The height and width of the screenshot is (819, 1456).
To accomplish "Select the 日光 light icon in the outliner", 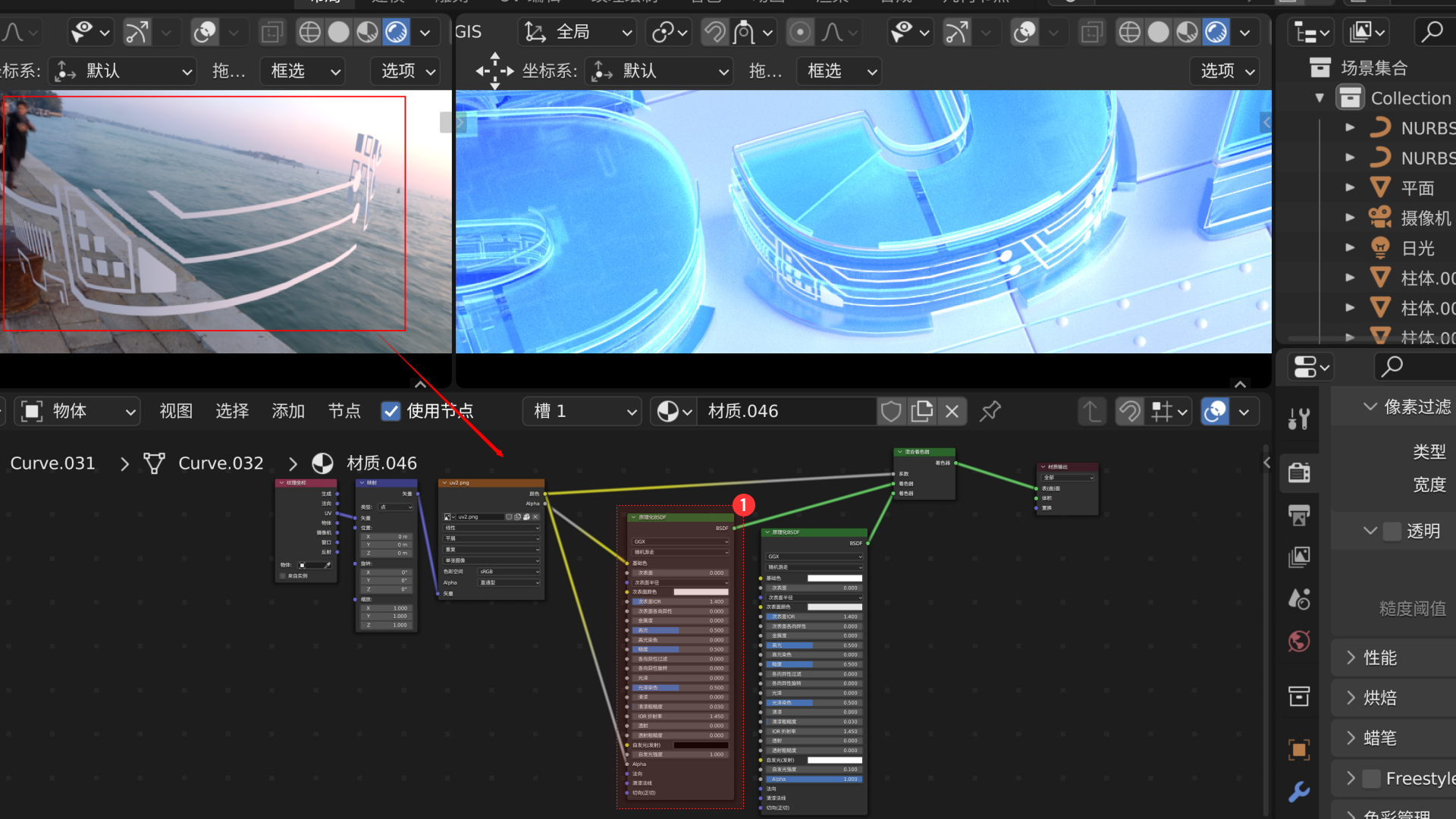I will pyautogui.click(x=1379, y=247).
